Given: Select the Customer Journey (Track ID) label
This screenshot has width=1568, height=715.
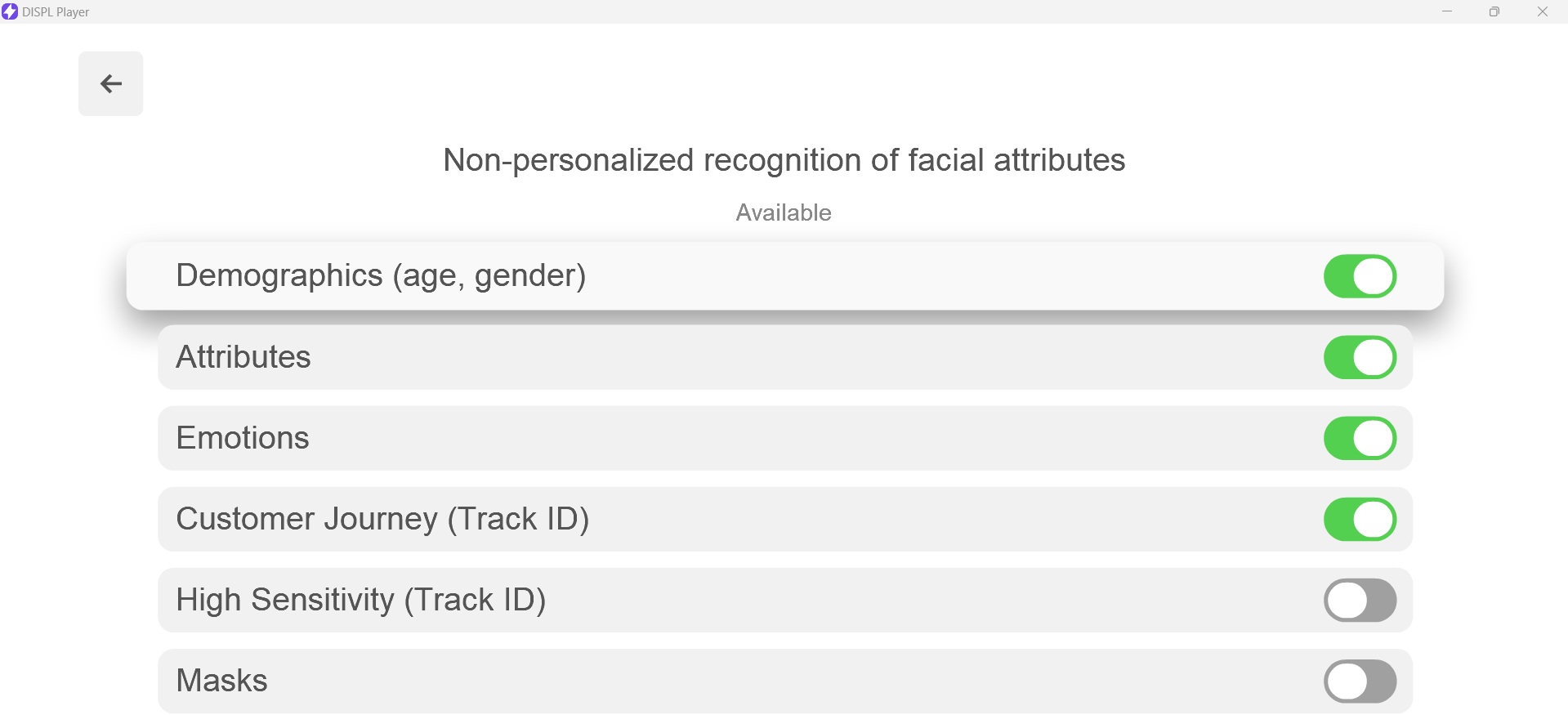Looking at the screenshot, I should tap(382, 519).
